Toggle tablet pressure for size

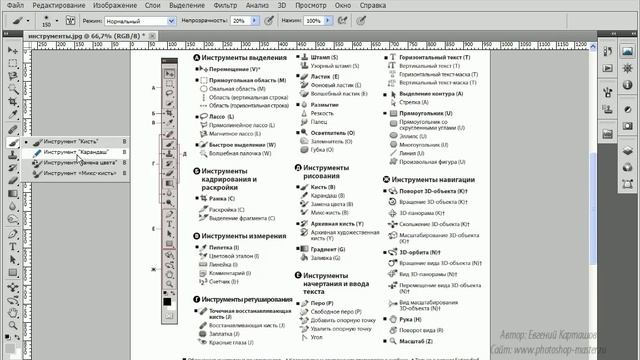(x=361, y=20)
